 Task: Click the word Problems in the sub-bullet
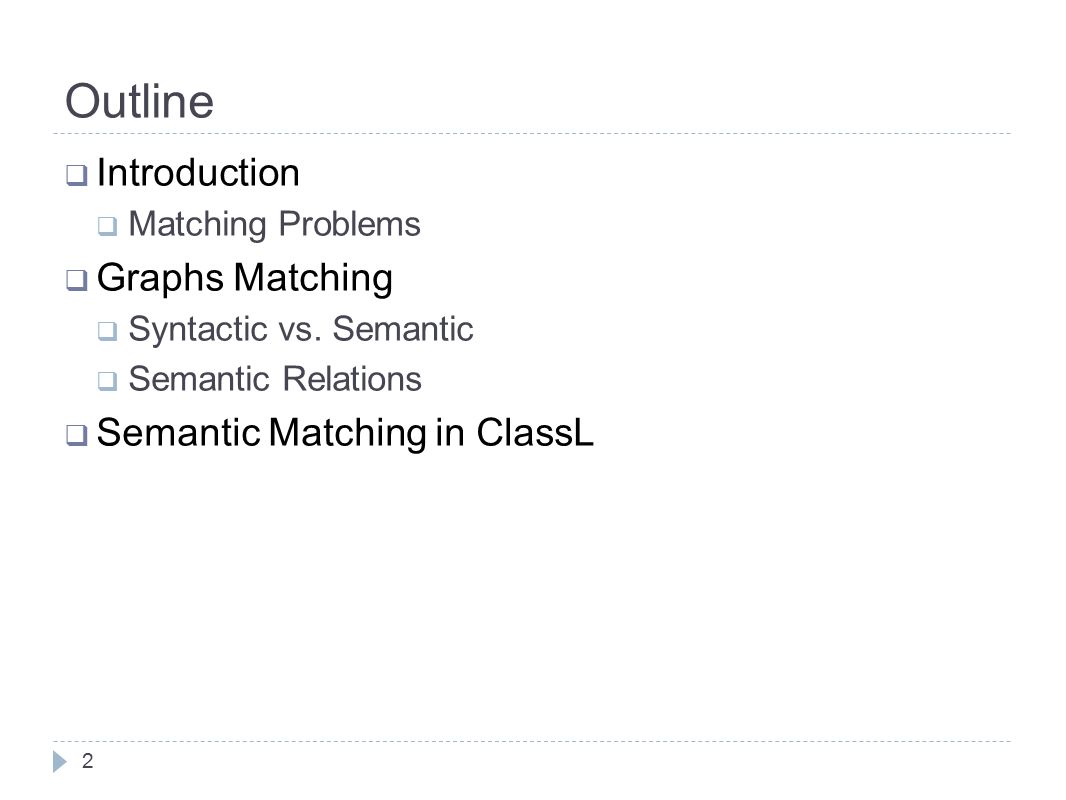(x=350, y=224)
